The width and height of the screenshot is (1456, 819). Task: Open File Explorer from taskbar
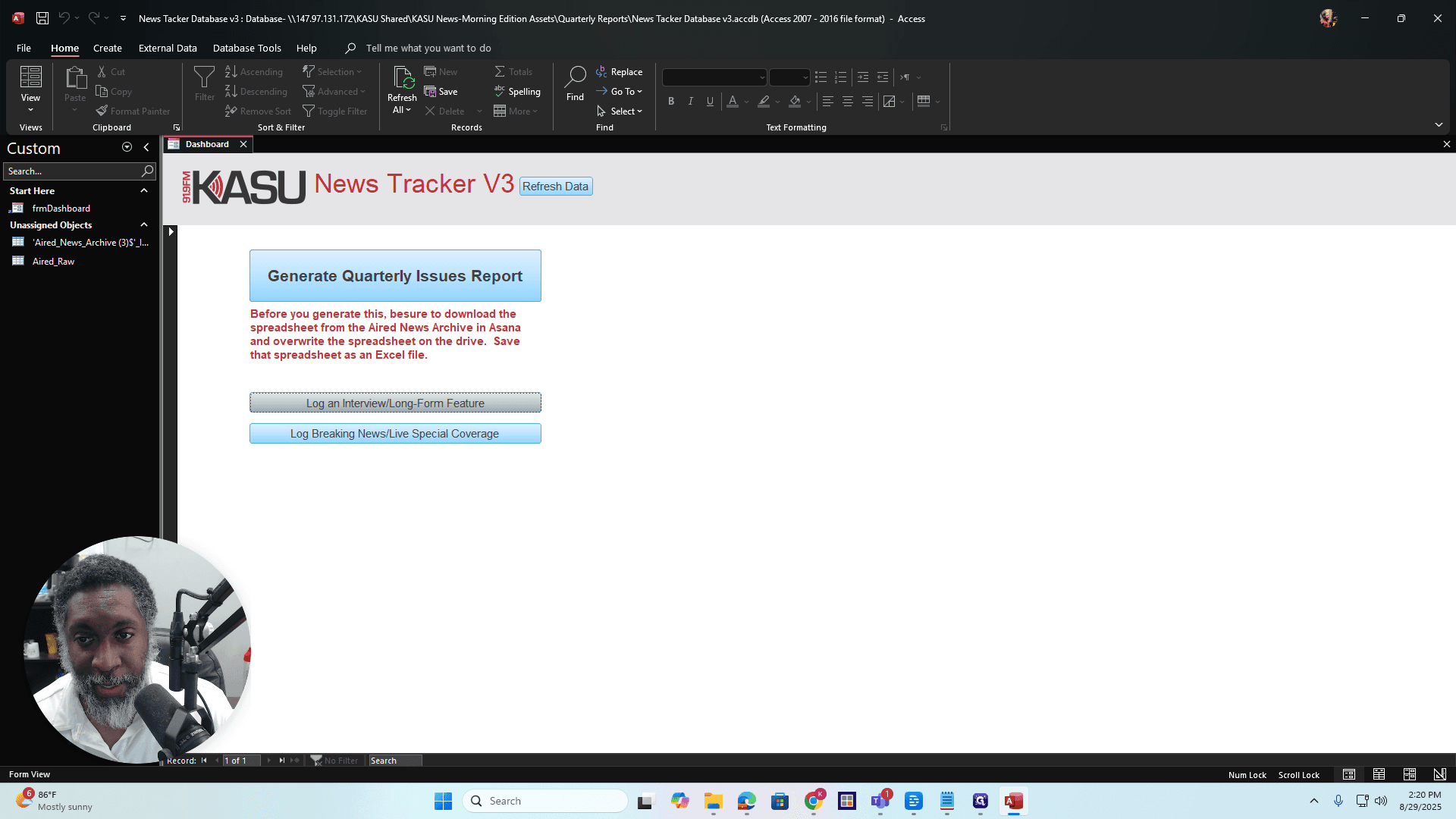[713, 801]
